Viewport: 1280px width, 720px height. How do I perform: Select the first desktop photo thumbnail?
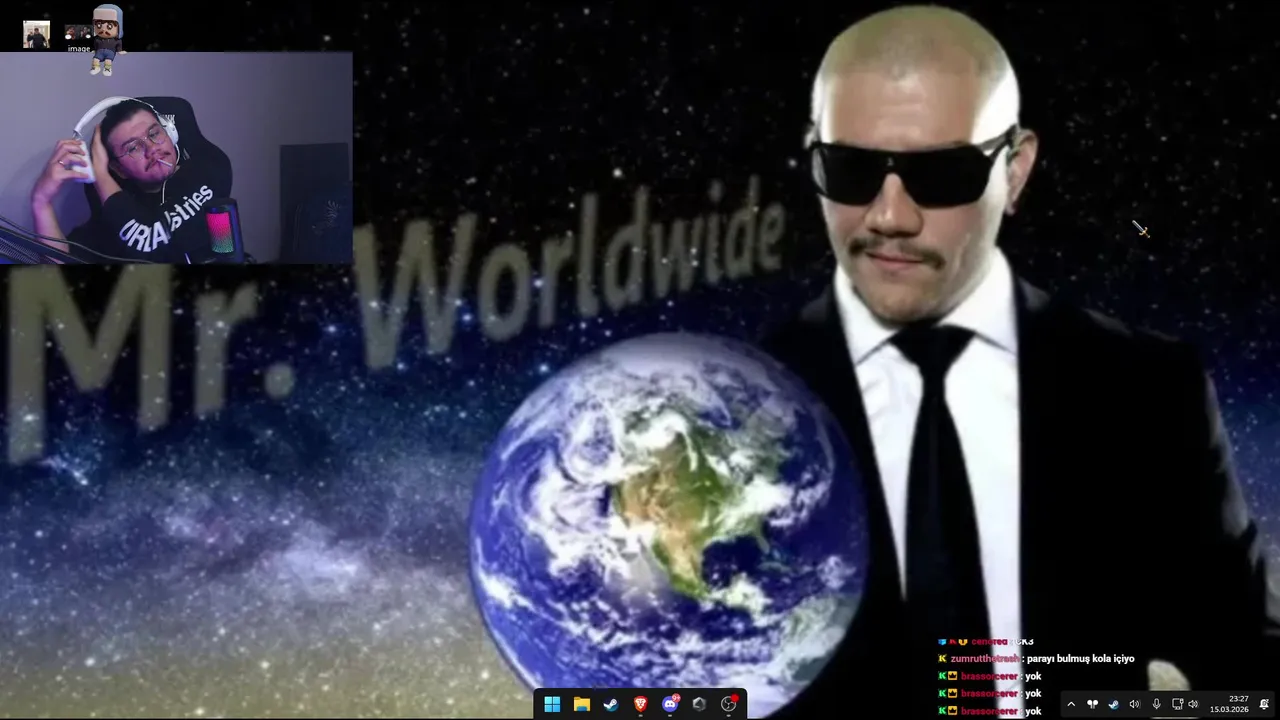point(36,34)
